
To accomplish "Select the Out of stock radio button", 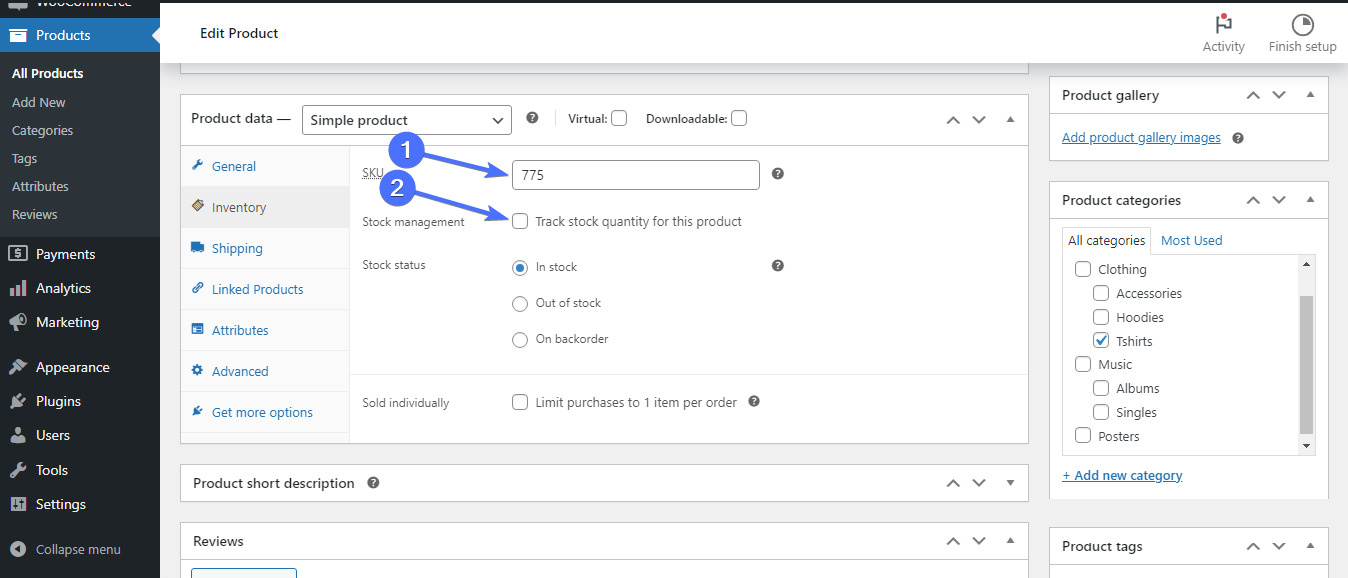I will pos(520,303).
